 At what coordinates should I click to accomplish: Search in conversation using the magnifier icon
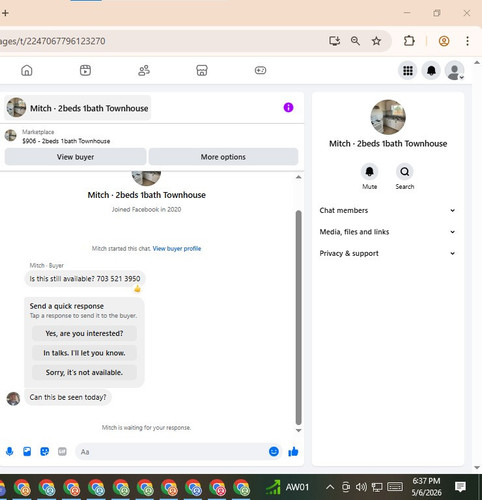pos(405,172)
